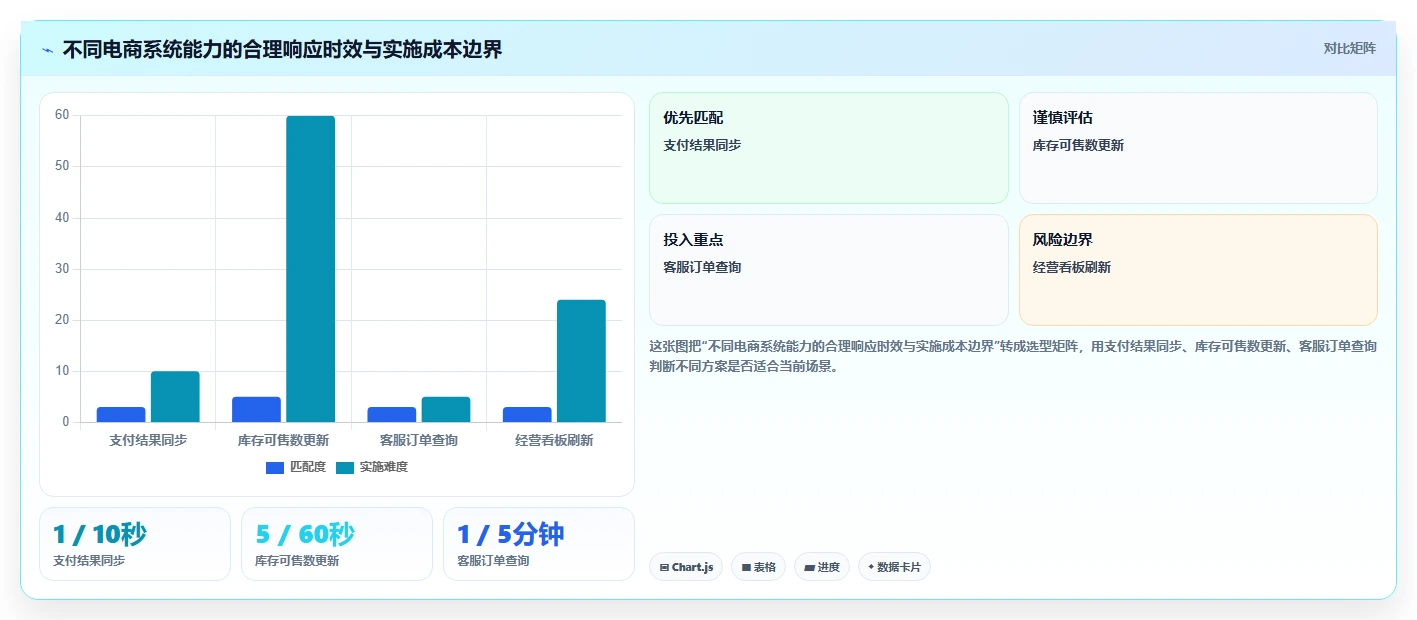
Task: Click 支付结果同步 text in 优先匹配 card
Action: pyautogui.click(x=702, y=145)
